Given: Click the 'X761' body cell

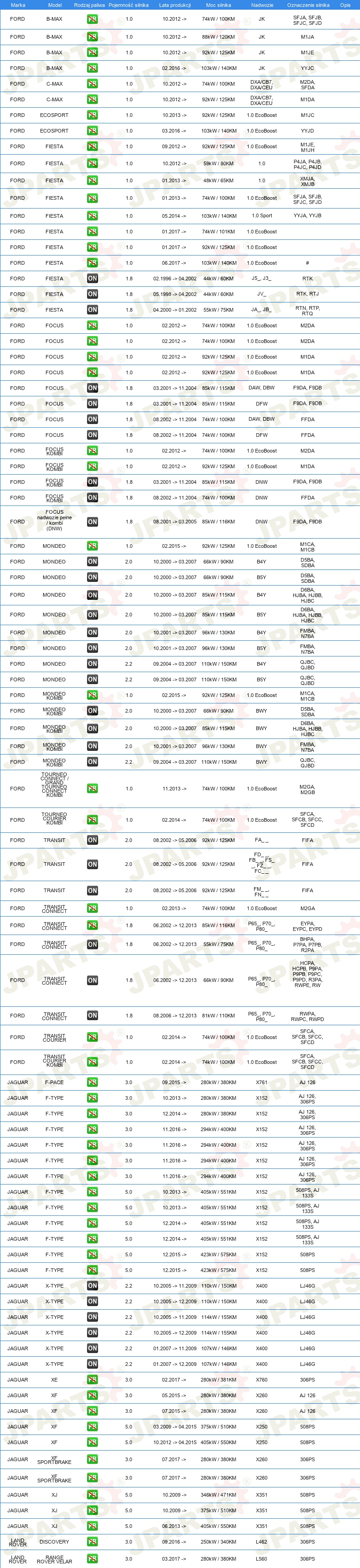Looking at the screenshot, I should tap(261, 1082).
